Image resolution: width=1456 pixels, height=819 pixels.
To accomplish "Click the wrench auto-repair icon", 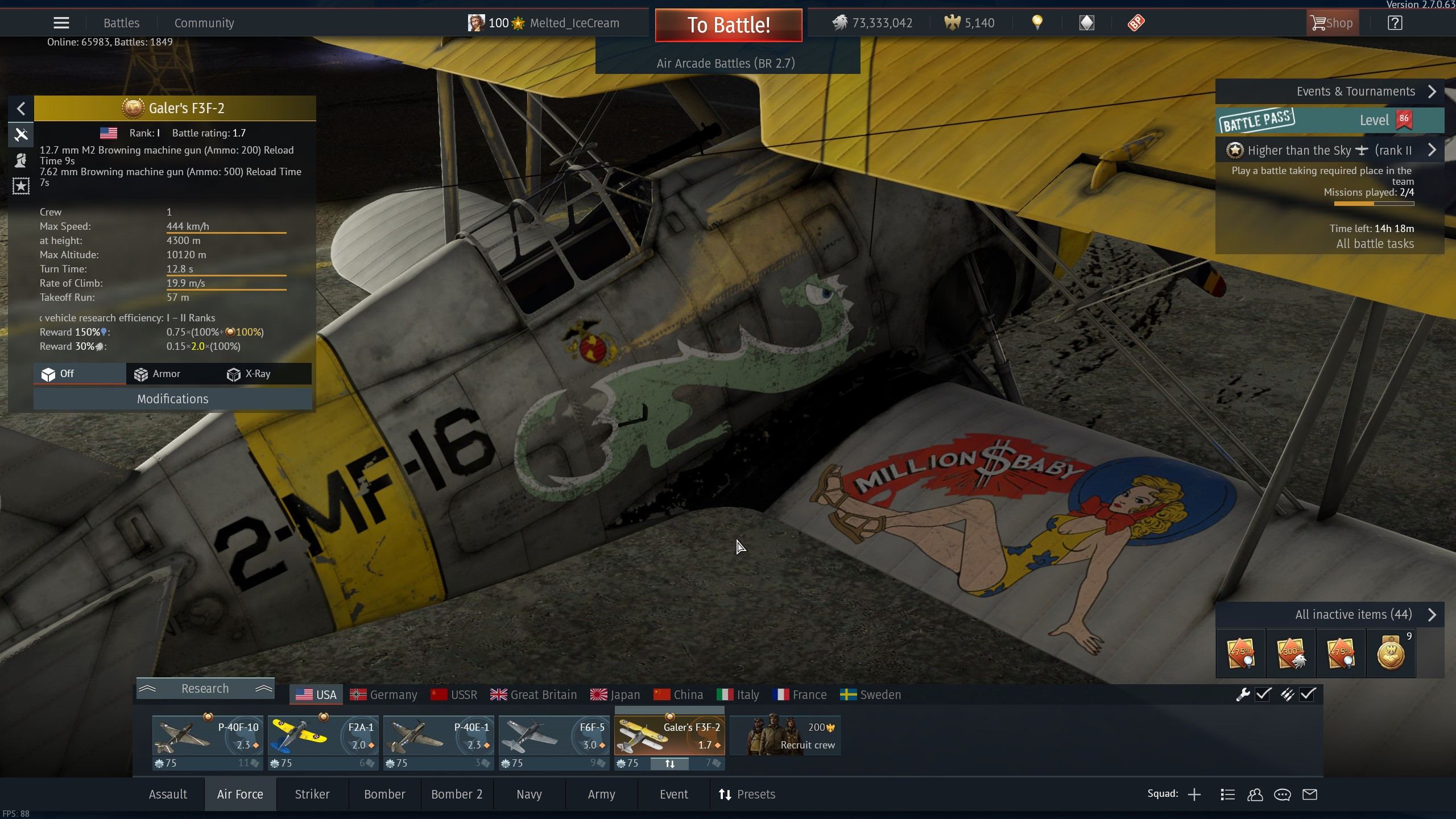I will [1243, 694].
